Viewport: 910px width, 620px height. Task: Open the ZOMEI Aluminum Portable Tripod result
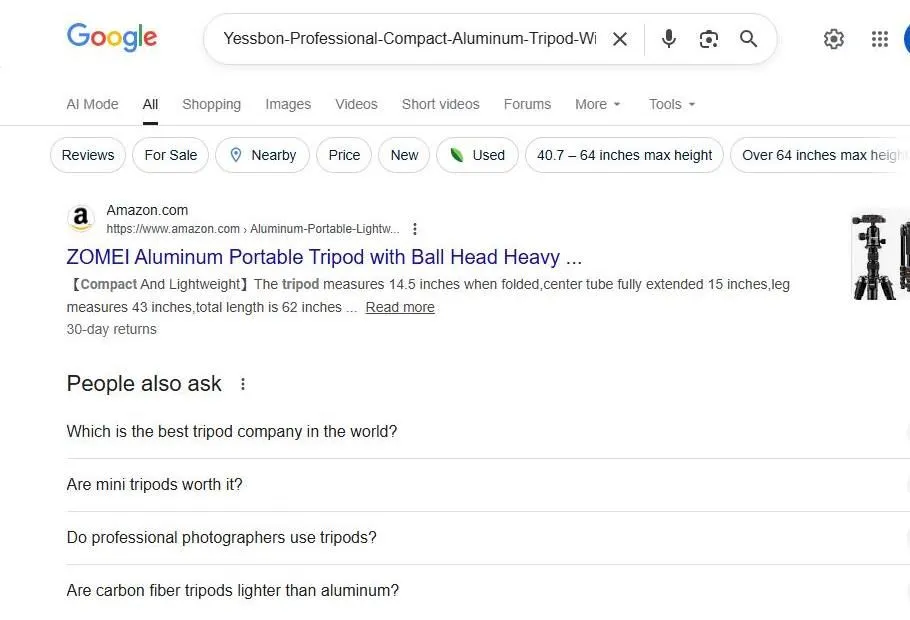(x=323, y=257)
